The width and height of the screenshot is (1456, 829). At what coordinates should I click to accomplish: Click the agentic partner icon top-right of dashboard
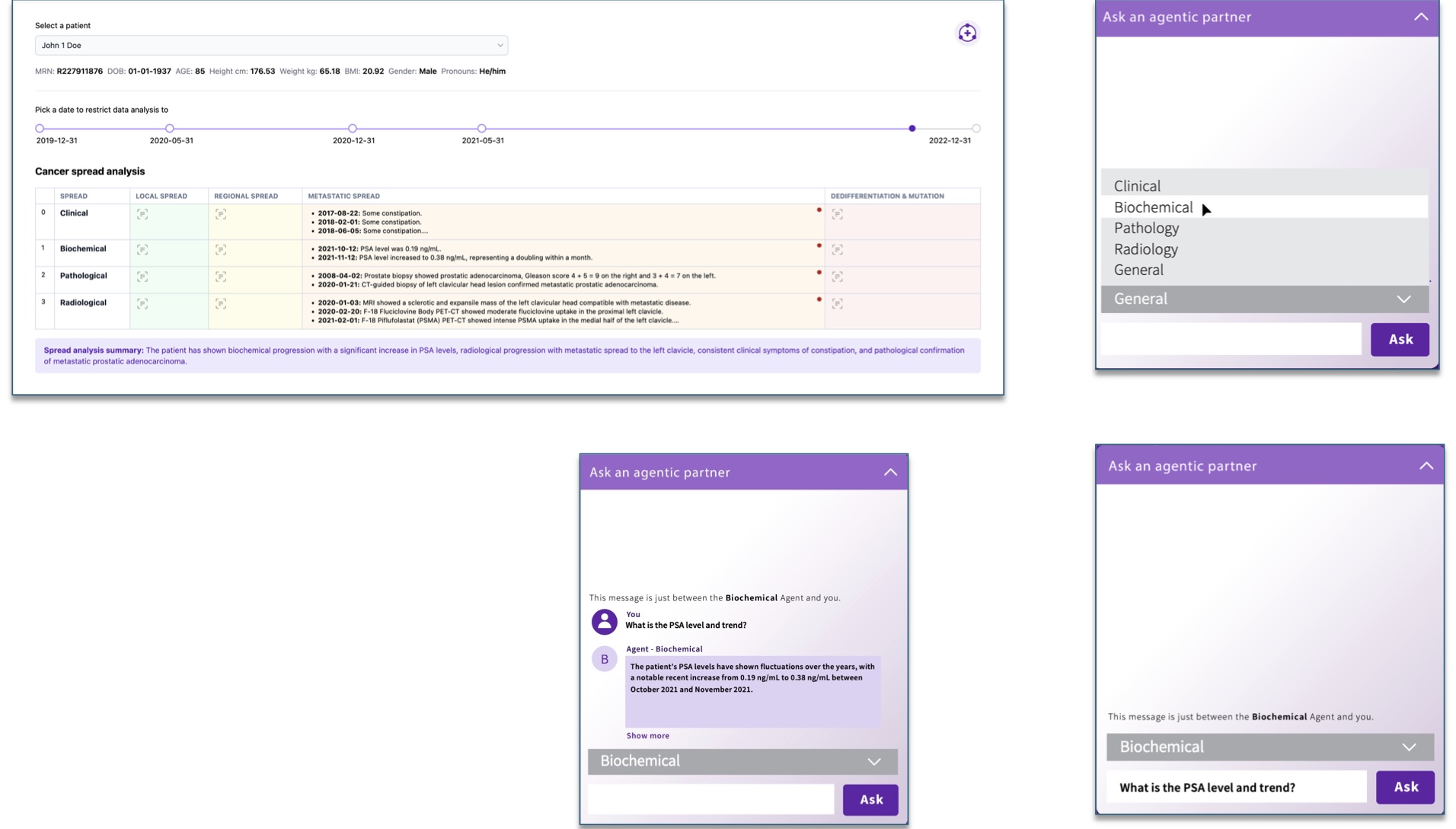point(966,33)
